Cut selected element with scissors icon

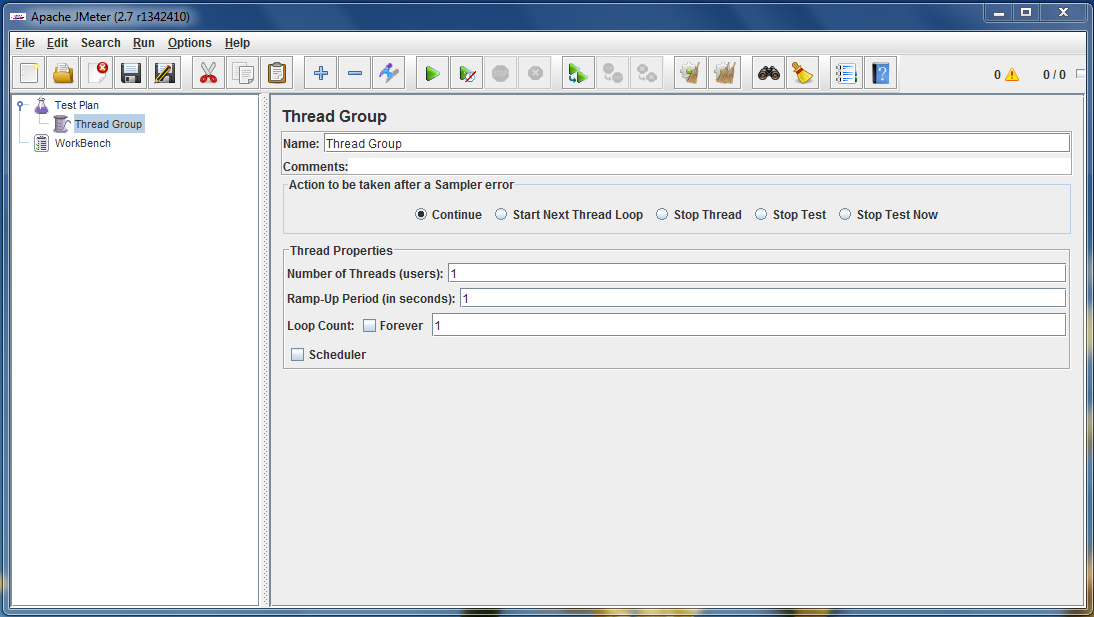pos(209,73)
